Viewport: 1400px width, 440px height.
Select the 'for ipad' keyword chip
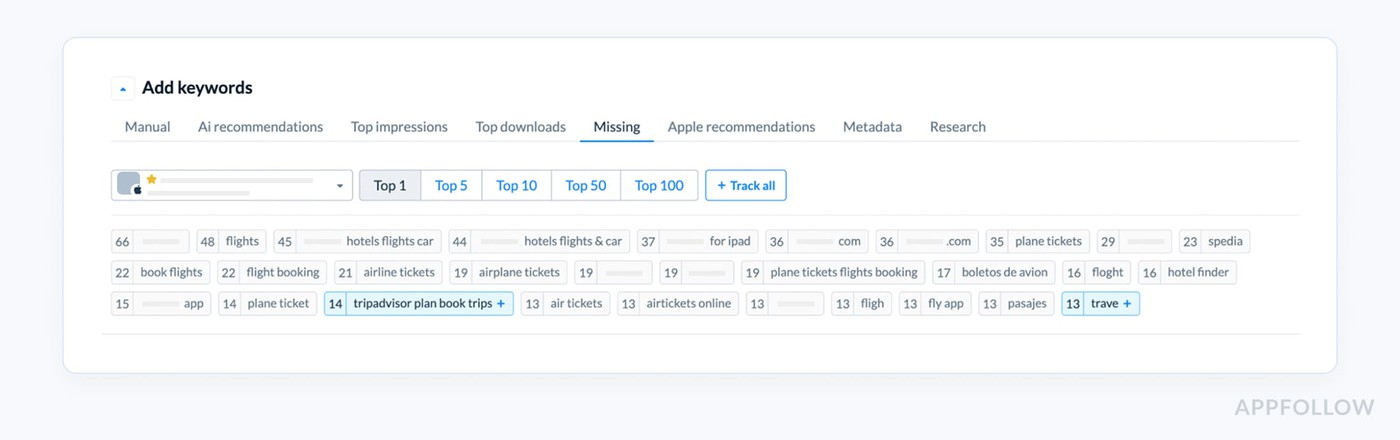[x=698, y=241]
